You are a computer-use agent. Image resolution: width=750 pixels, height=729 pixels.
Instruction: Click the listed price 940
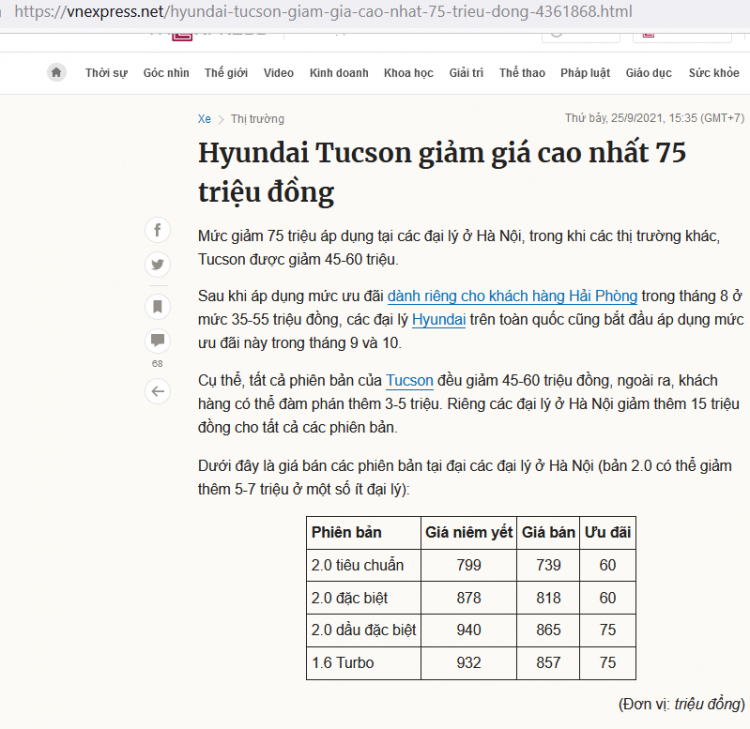point(469,630)
